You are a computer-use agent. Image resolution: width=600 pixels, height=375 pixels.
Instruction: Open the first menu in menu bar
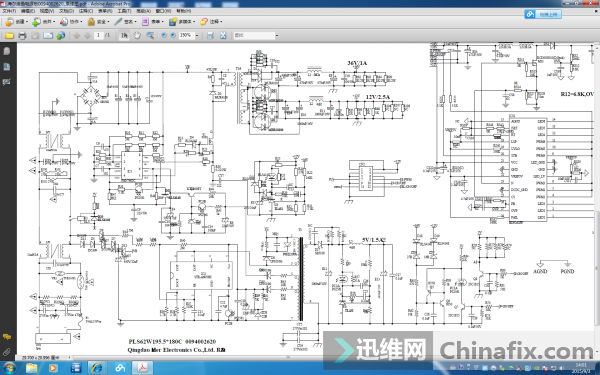9,11
